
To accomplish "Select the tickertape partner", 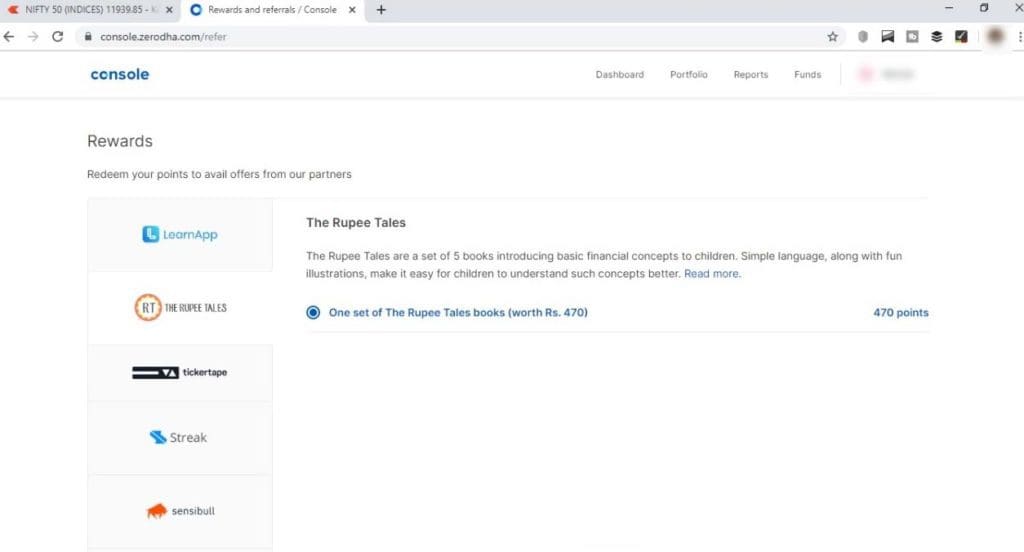I will point(180,372).
